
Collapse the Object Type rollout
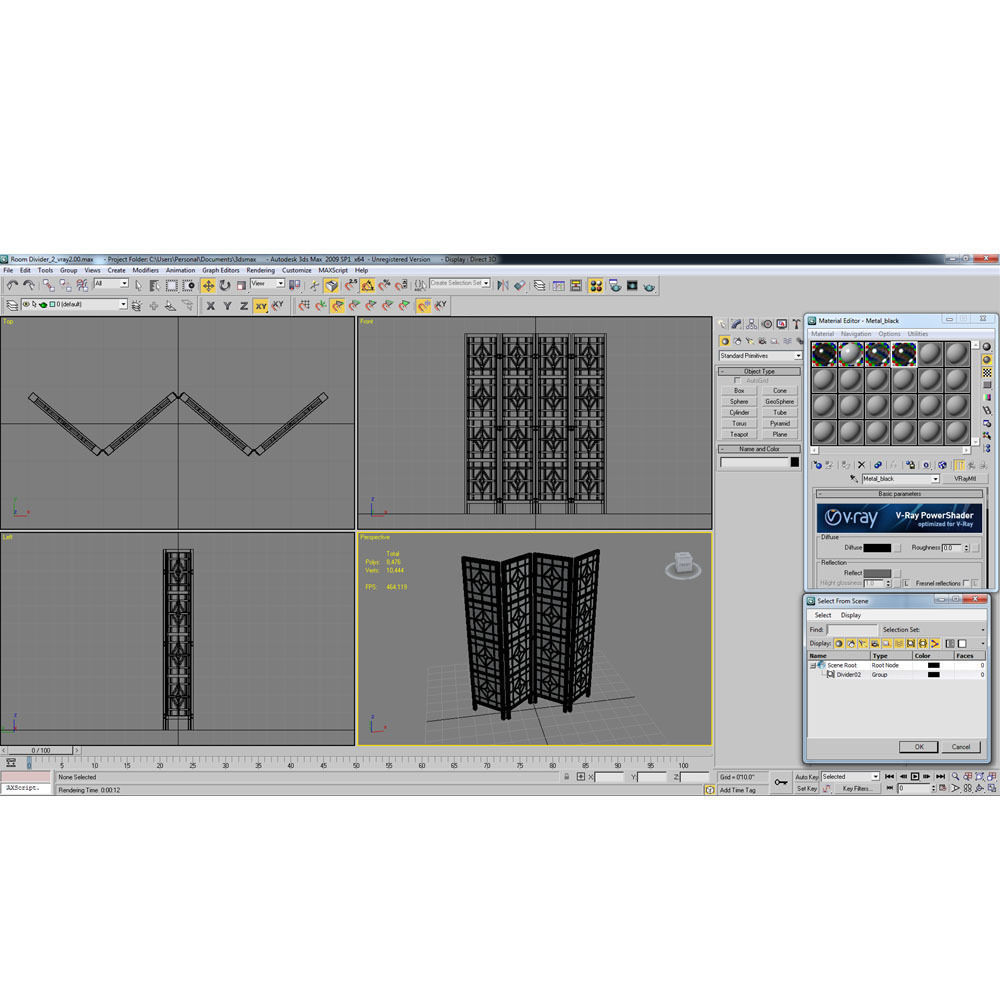(x=759, y=371)
